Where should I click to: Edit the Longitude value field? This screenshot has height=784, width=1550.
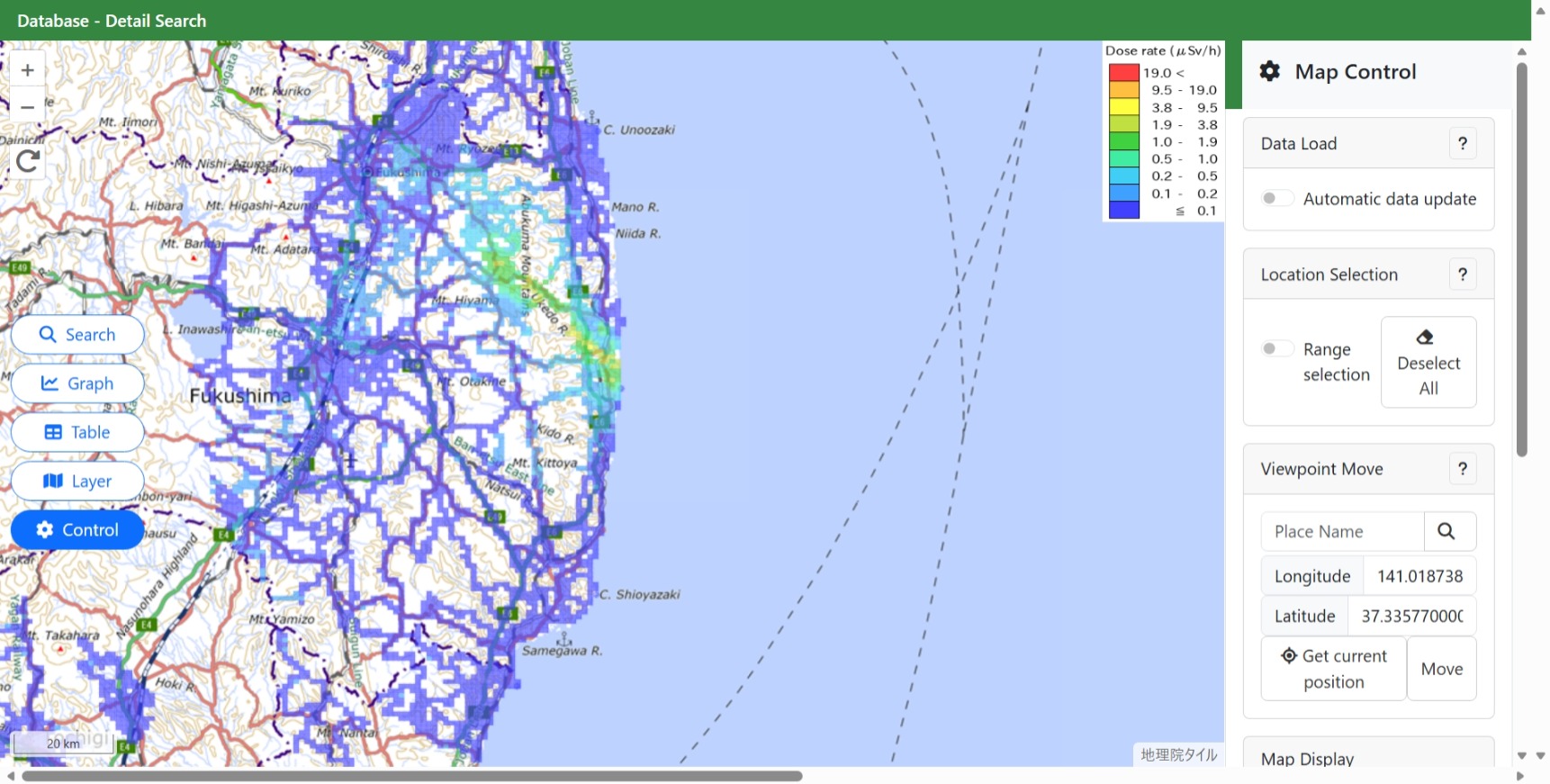pos(1419,576)
